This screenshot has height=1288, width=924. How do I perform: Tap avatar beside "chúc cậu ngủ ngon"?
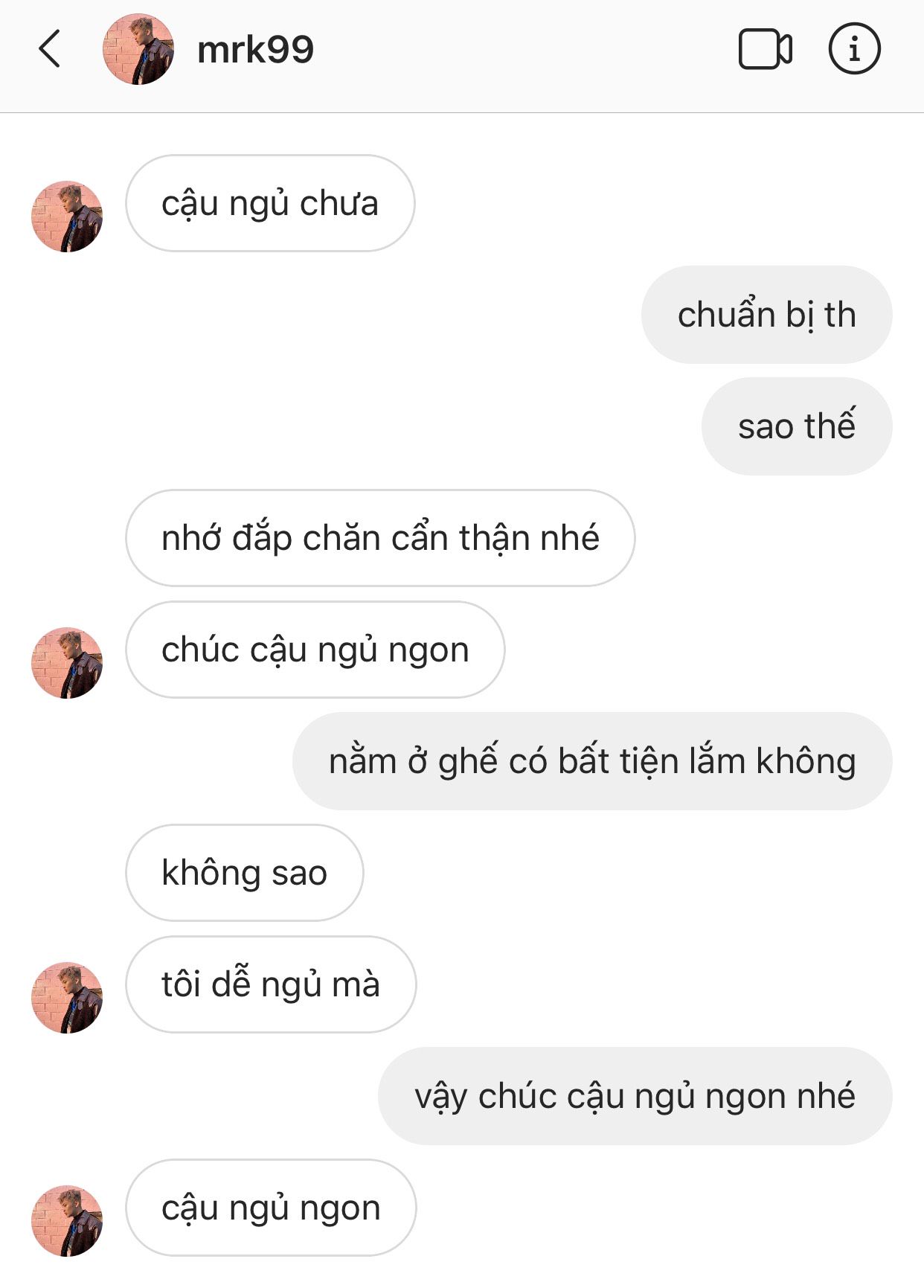[67, 663]
